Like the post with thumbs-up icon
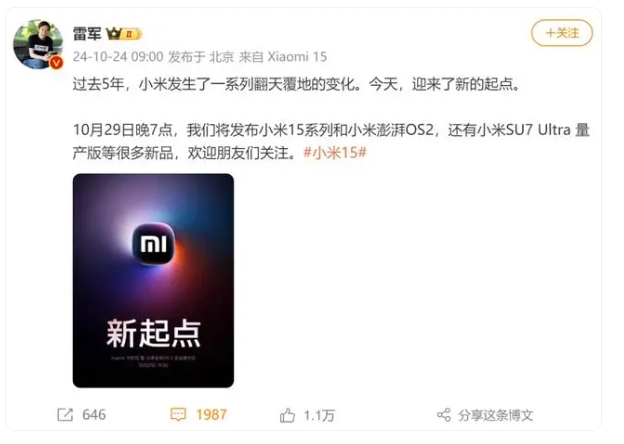The height and width of the screenshot is (444, 624). 287,415
